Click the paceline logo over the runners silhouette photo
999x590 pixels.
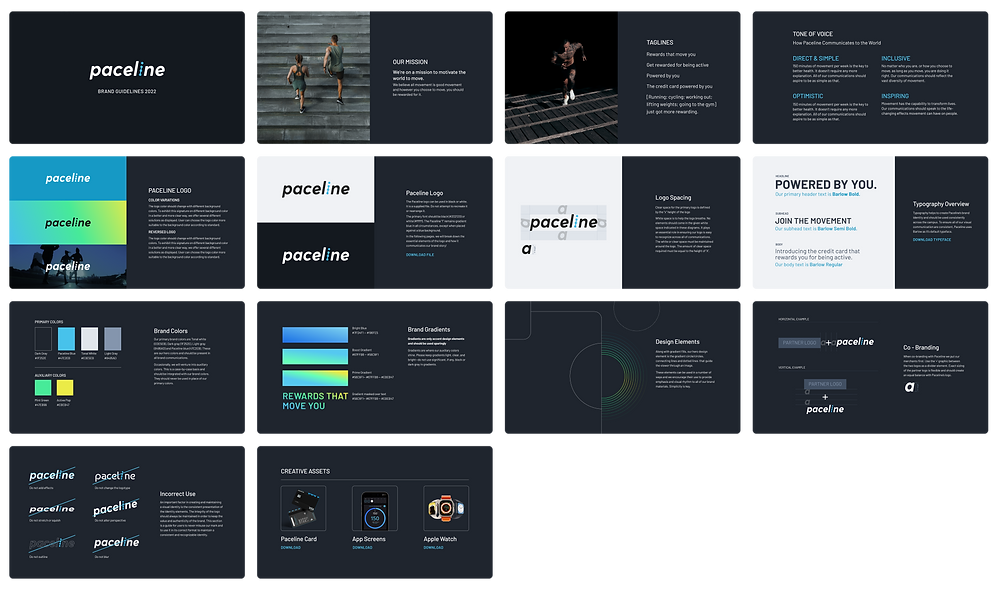[68, 266]
